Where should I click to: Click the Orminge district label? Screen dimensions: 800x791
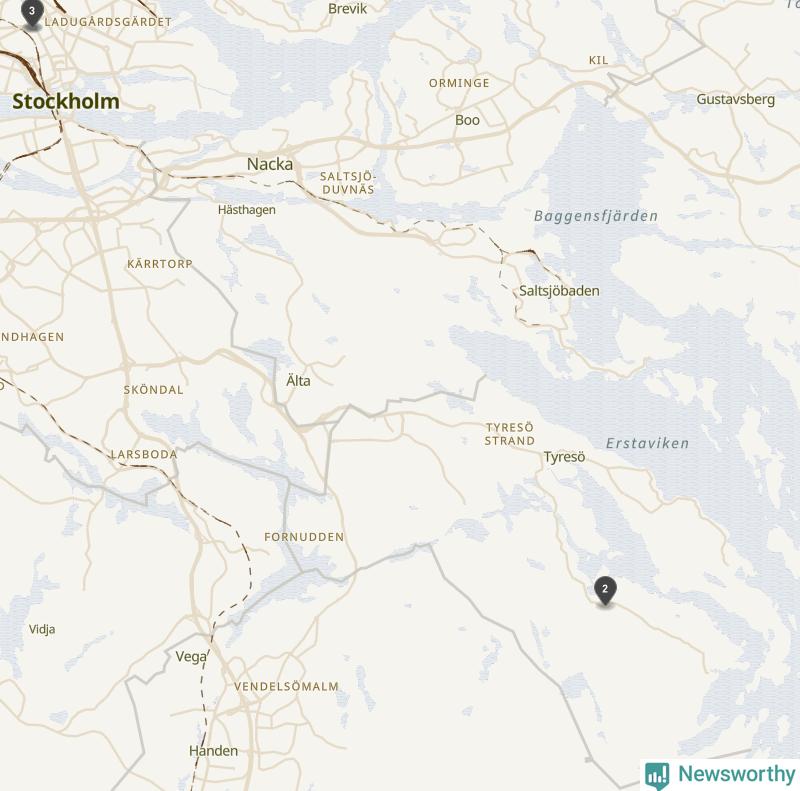[459, 83]
